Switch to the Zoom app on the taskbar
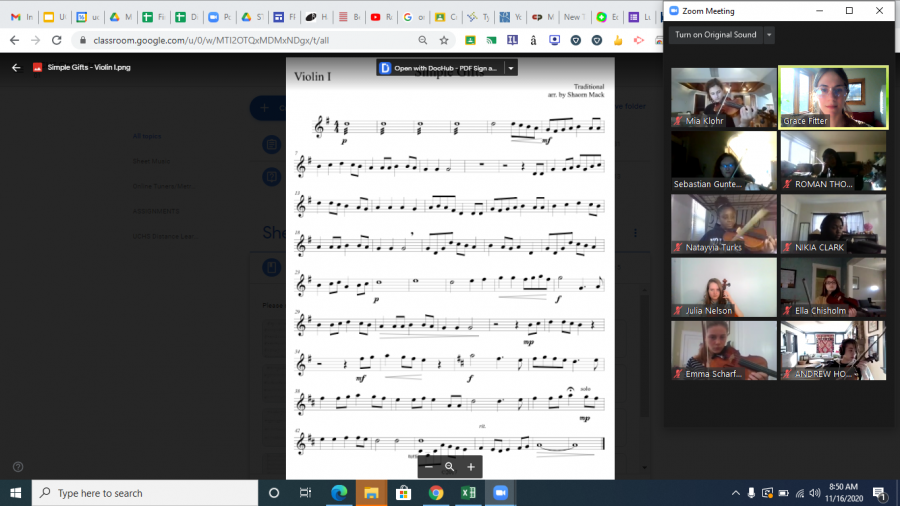This screenshot has height=506, width=900. (501, 493)
